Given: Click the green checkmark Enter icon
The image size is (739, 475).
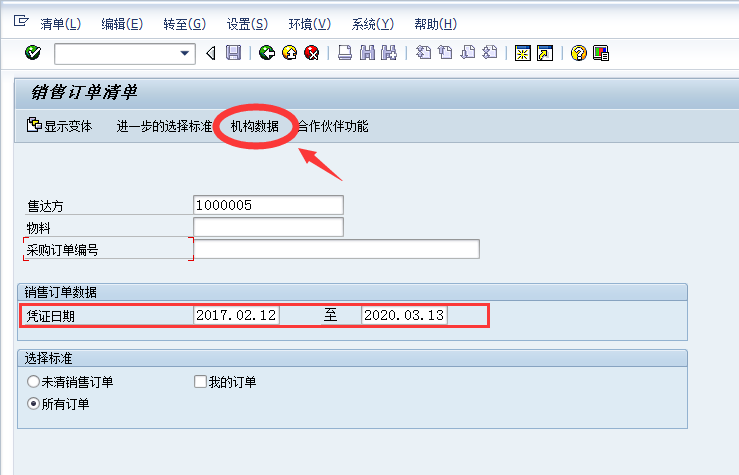Looking at the screenshot, I should [x=33, y=53].
